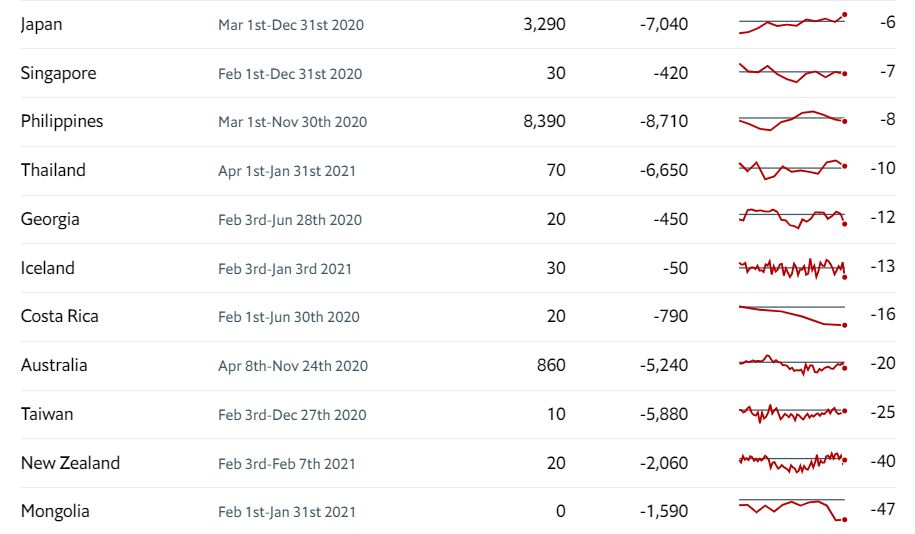Select the Japan country name

[40, 23]
